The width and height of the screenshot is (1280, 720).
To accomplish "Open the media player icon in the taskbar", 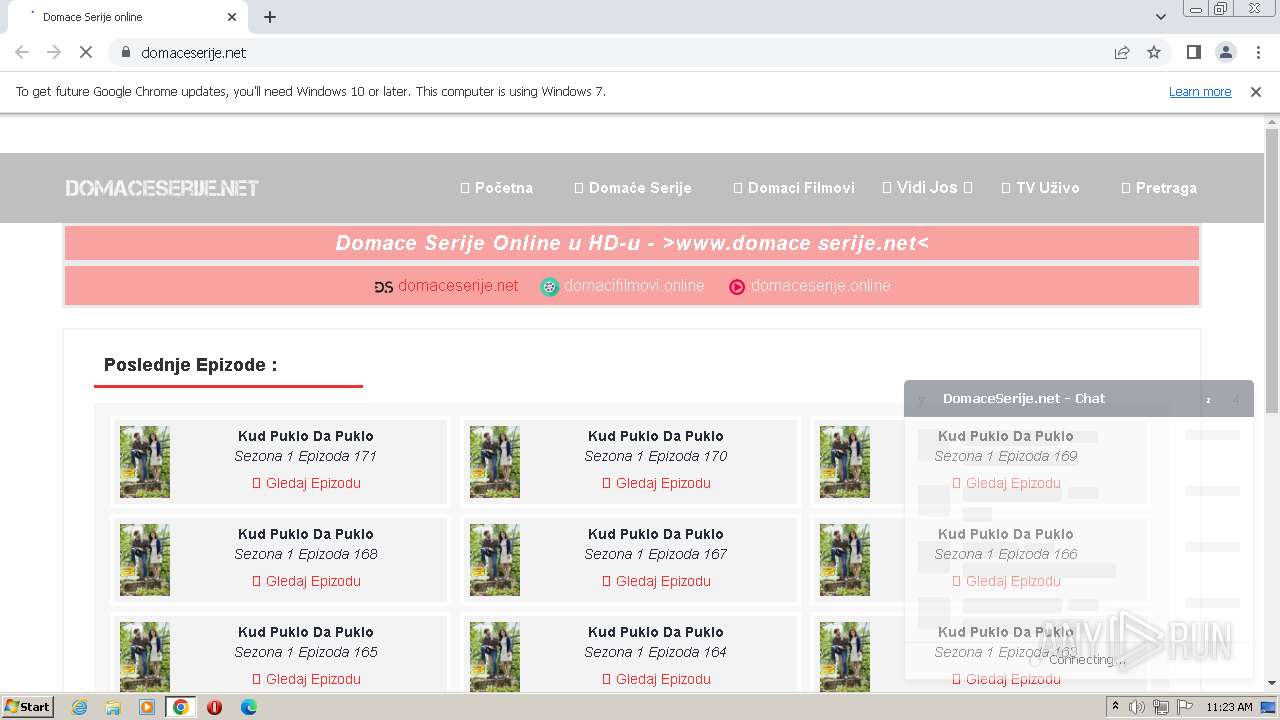I will coord(147,707).
